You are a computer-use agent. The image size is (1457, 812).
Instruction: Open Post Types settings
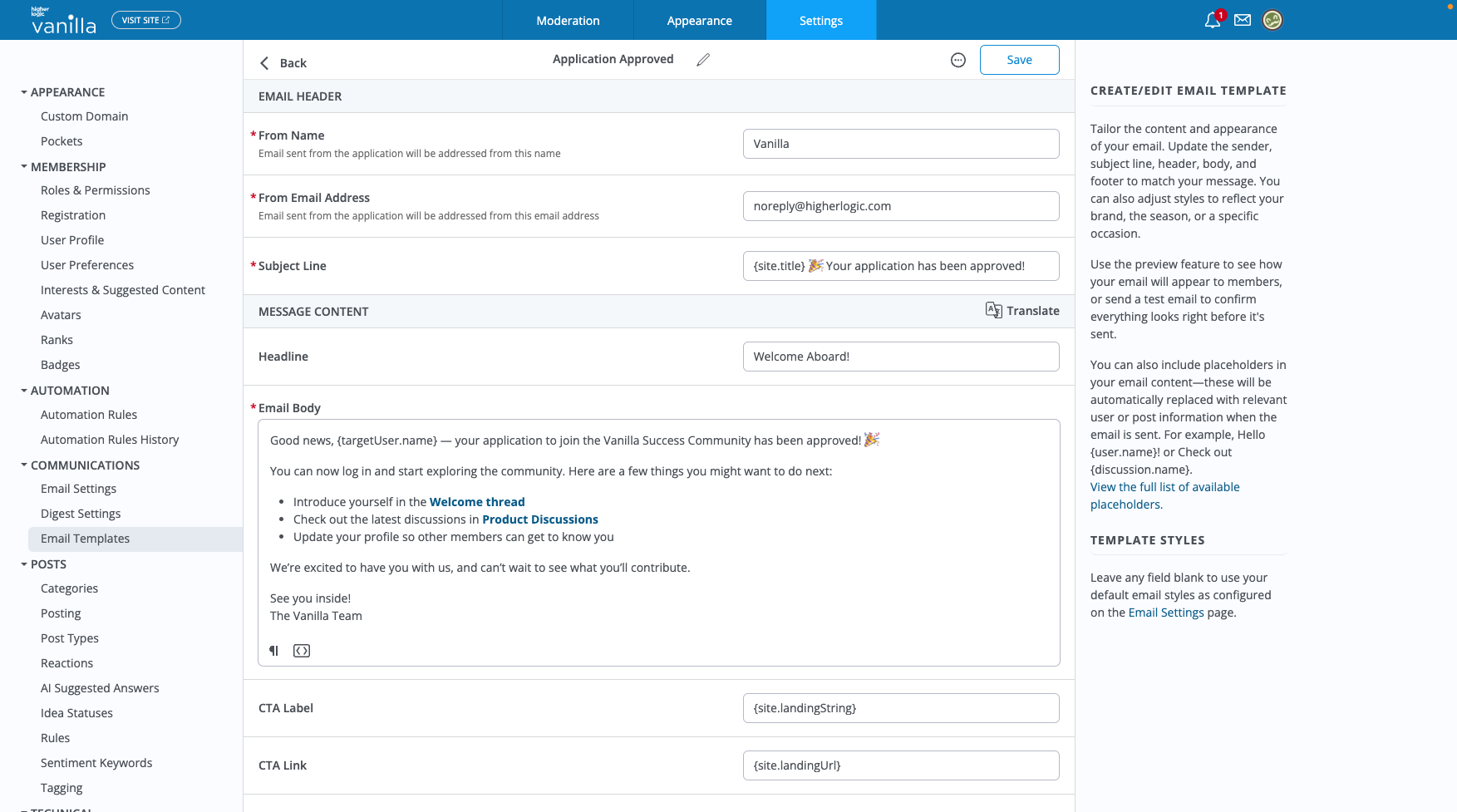70,638
